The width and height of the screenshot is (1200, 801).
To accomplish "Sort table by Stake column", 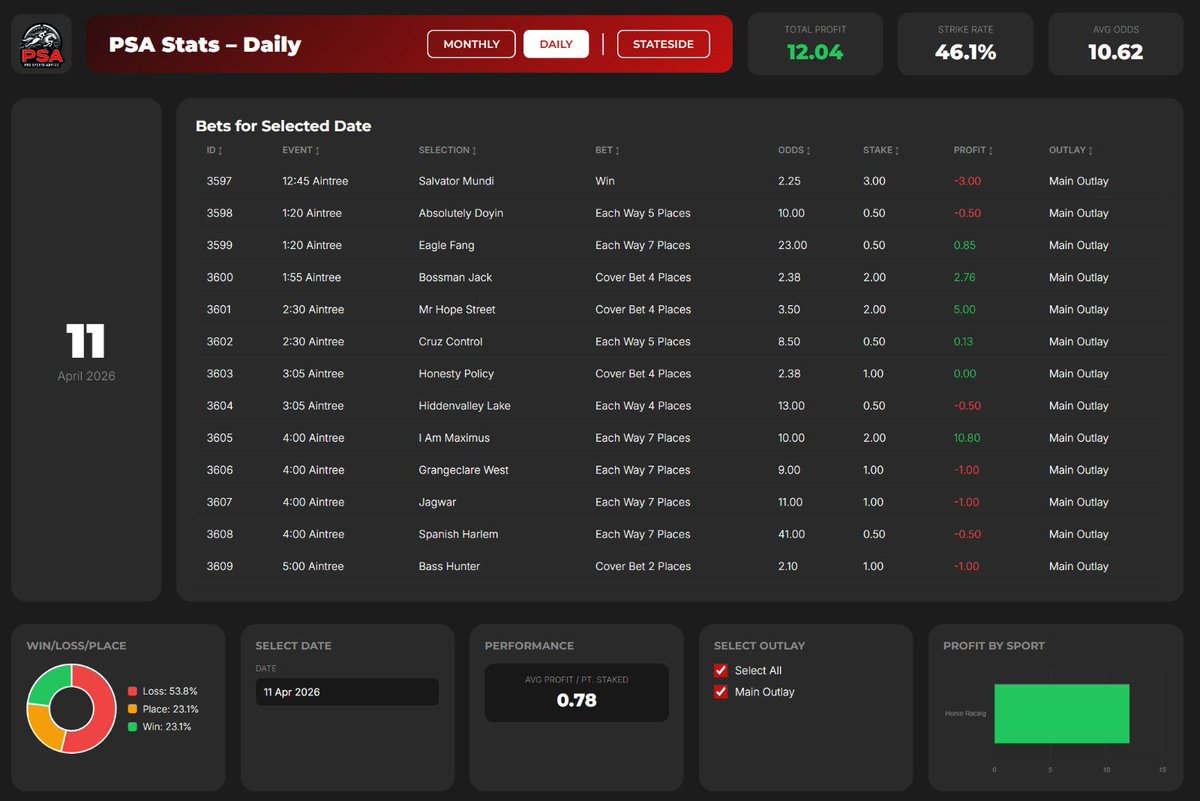I will point(881,150).
